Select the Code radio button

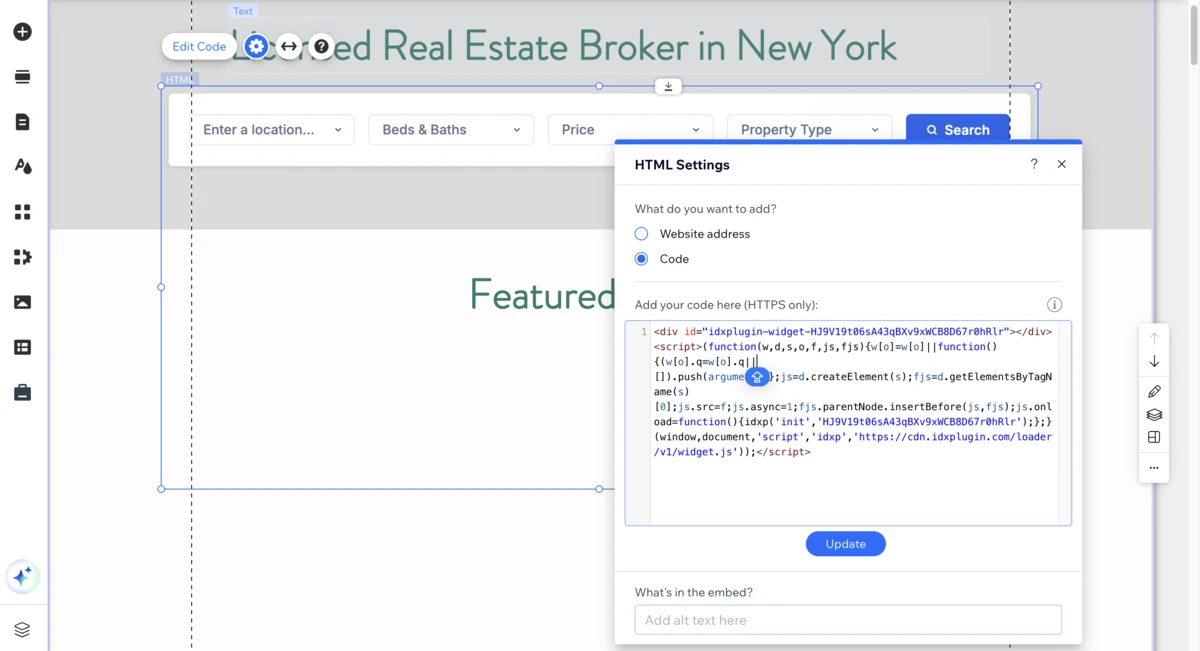[641, 259]
